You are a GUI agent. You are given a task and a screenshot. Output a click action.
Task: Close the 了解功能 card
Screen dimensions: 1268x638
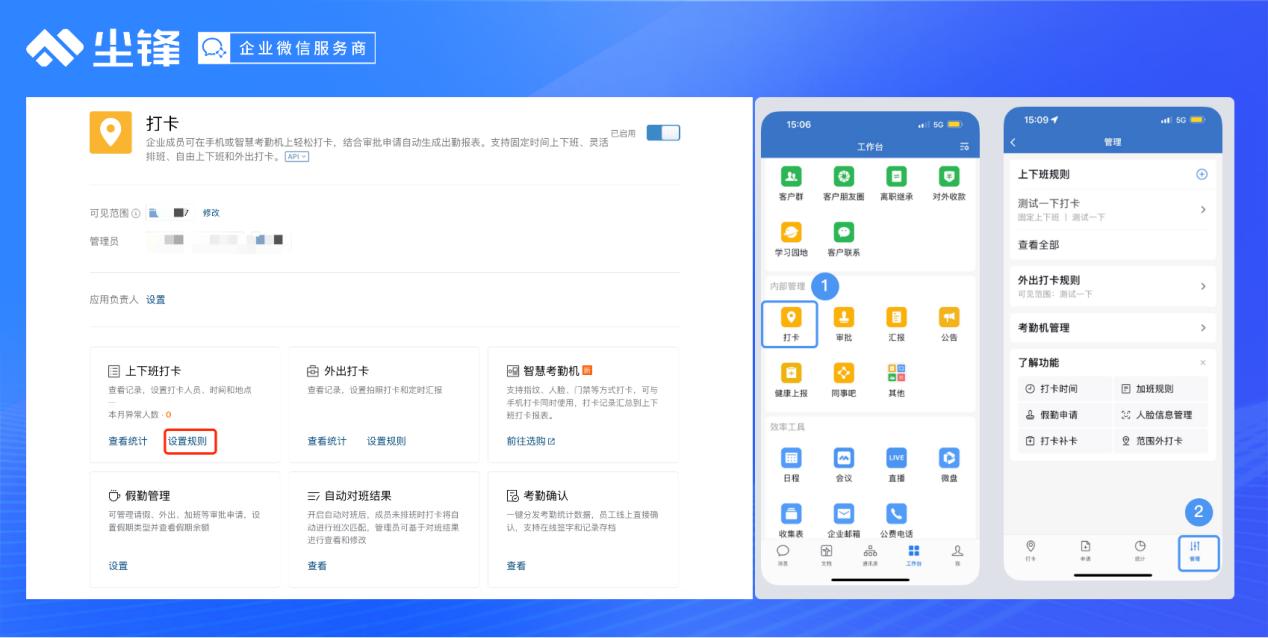click(x=1202, y=362)
